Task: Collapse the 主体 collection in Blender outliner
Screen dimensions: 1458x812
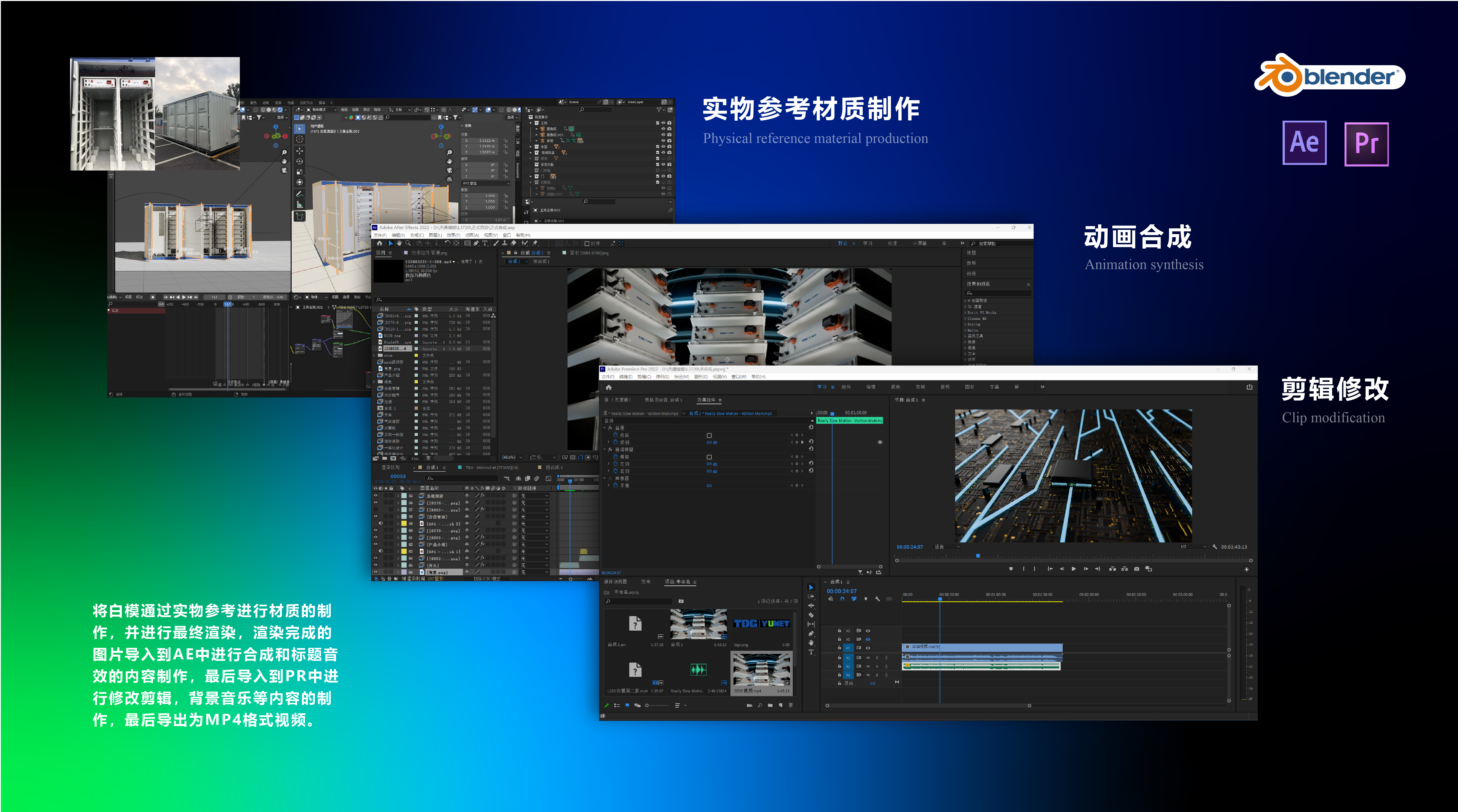Action: tap(530, 123)
